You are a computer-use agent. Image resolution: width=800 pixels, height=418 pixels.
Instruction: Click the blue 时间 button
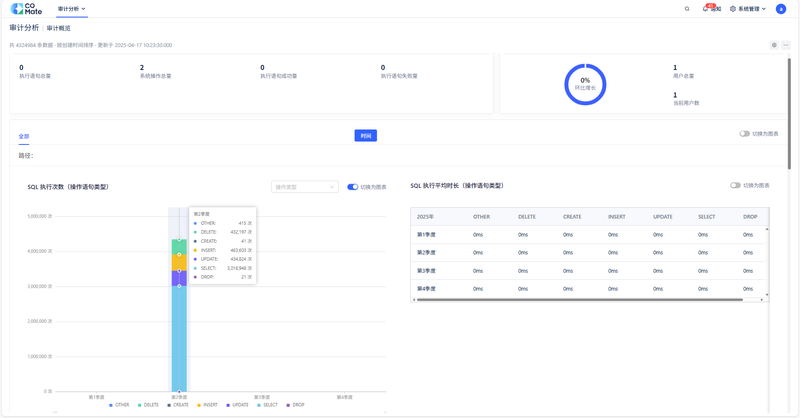(365, 136)
